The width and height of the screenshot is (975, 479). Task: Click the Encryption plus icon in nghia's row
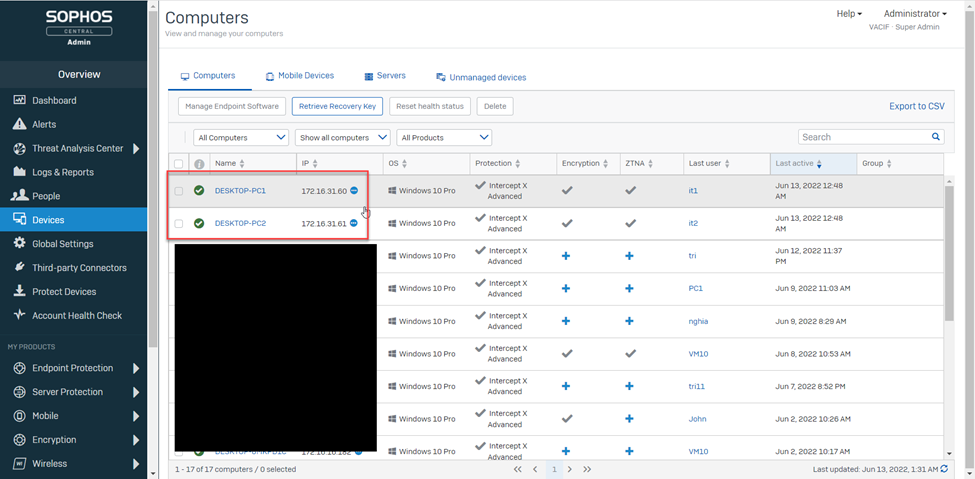[566, 321]
